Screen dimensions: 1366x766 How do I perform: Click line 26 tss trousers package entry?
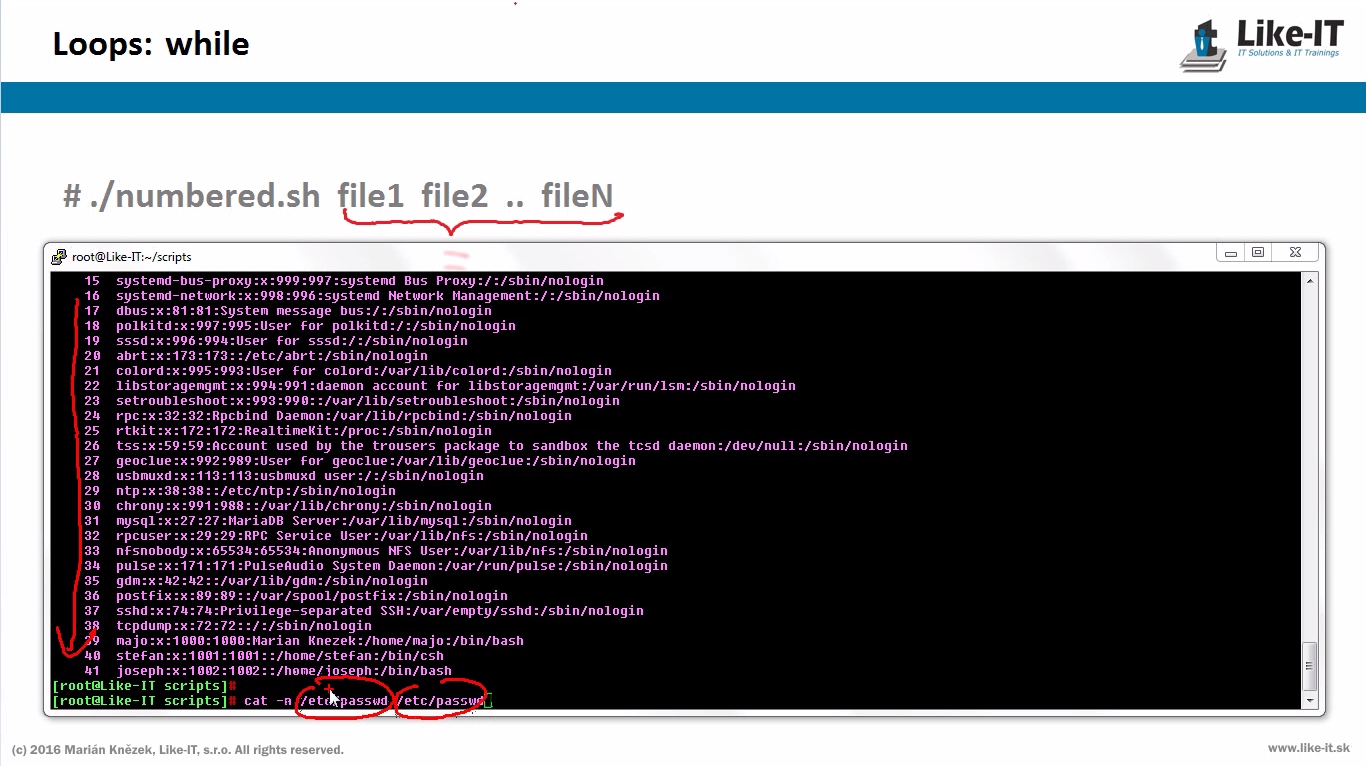pyautogui.click(x=510, y=446)
